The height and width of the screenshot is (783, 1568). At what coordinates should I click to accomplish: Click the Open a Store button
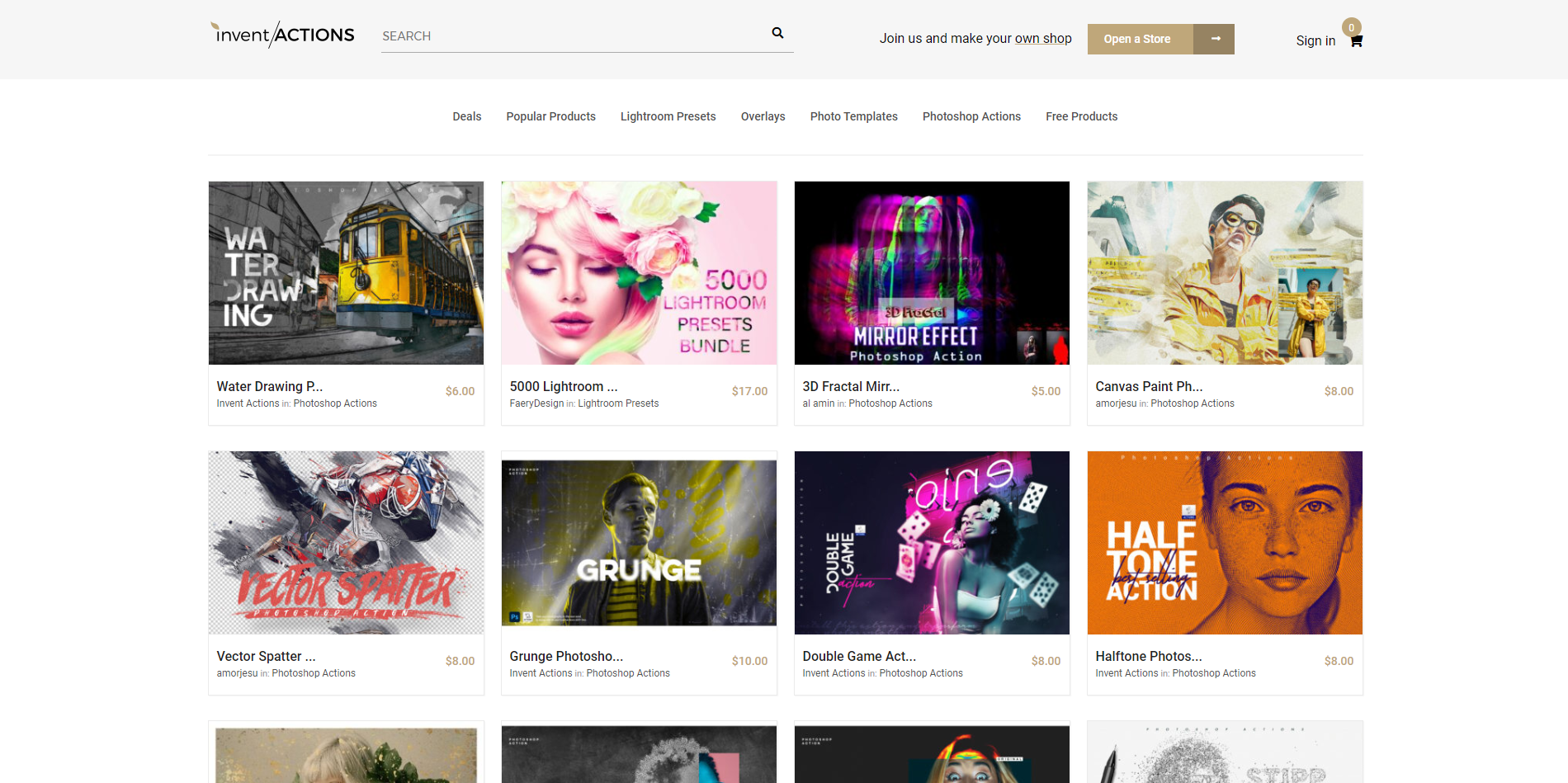1141,39
